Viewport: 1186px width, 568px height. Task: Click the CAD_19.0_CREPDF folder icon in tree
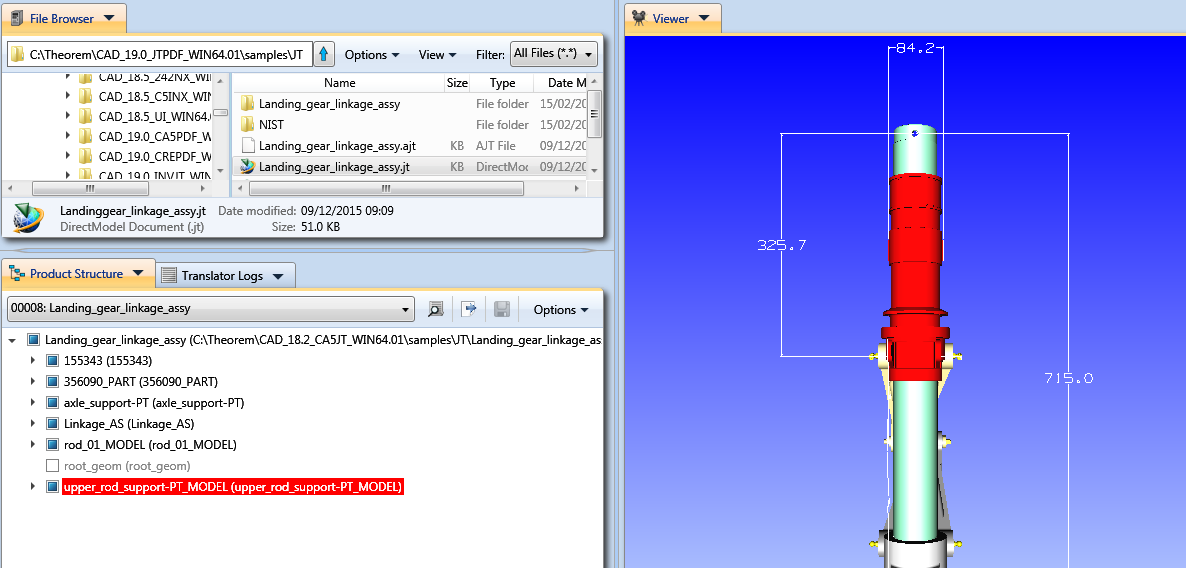pyautogui.click(x=85, y=157)
